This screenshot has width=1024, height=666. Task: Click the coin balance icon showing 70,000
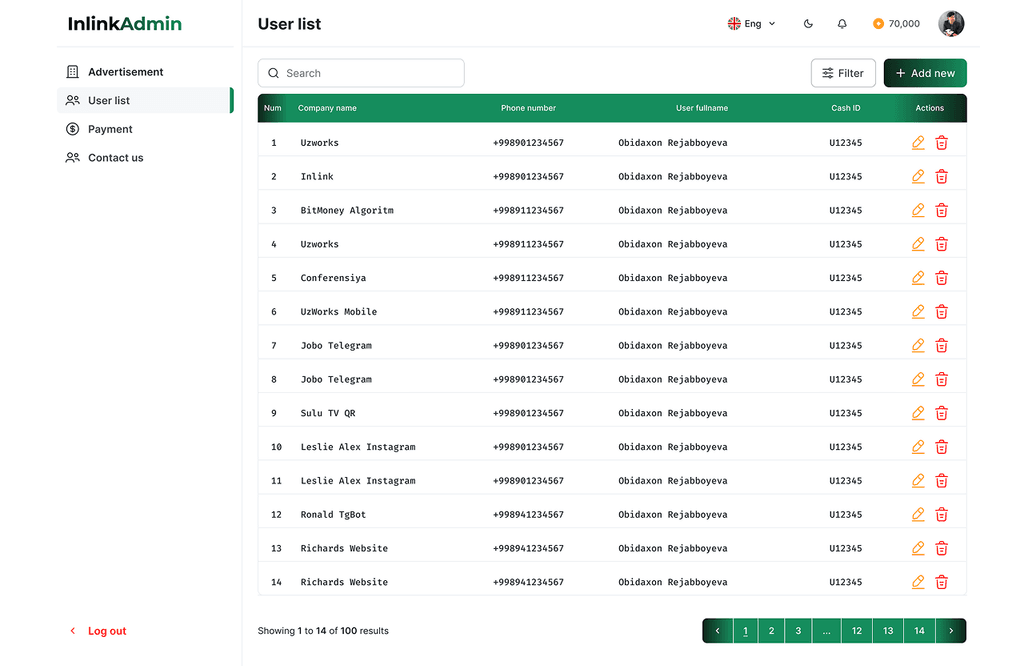pyautogui.click(x=878, y=24)
